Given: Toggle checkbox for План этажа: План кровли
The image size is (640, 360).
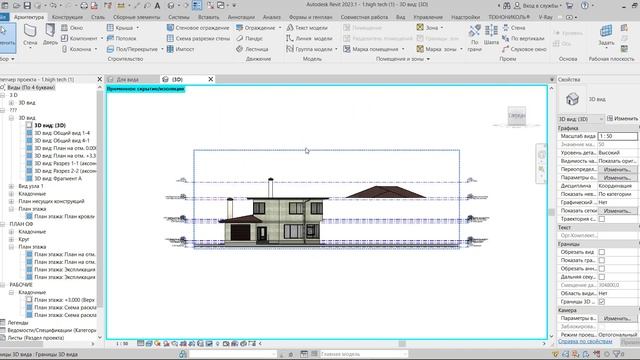Looking at the screenshot, I should [29, 216].
